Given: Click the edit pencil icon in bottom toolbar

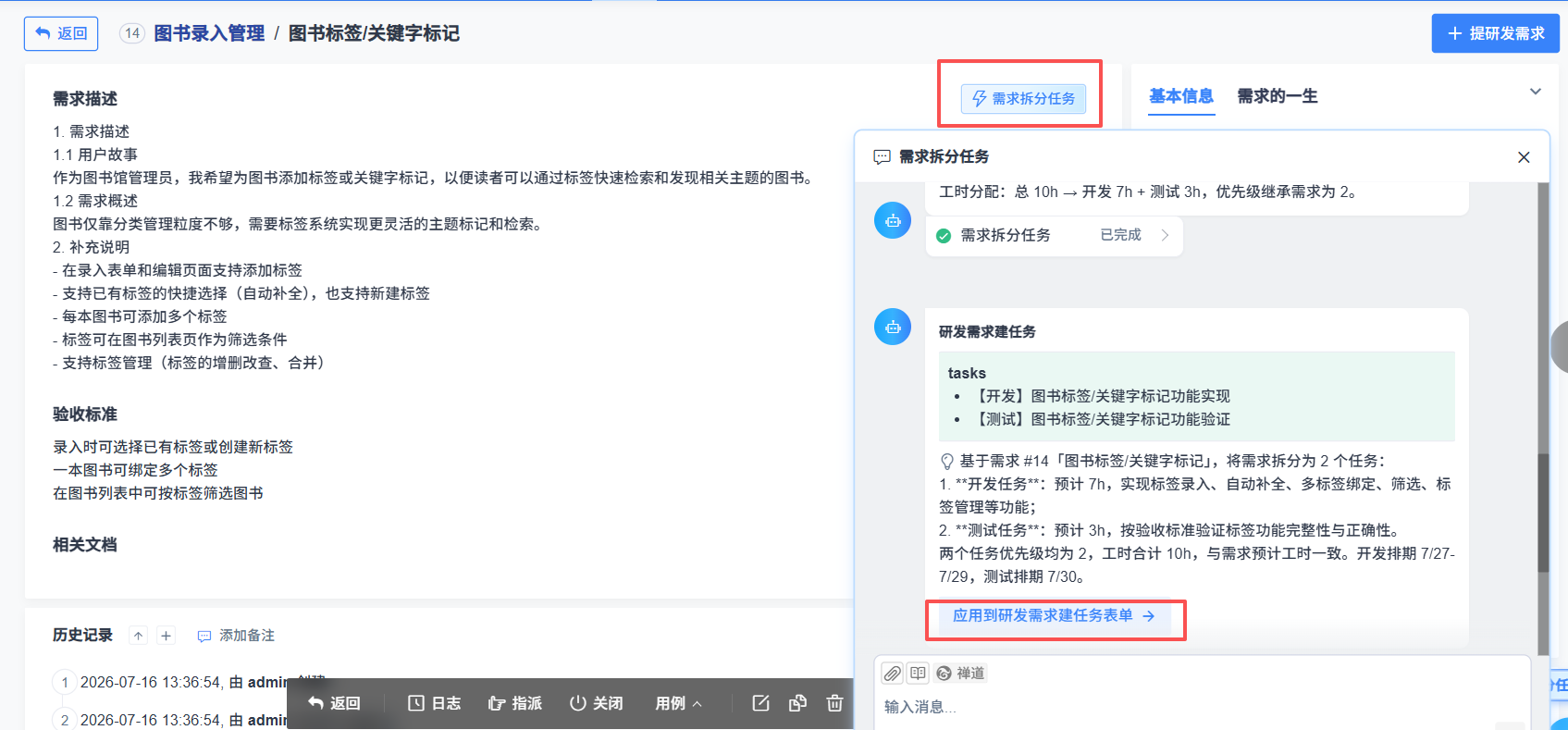Looking at the screenshot, I should (x=760, y=703).
